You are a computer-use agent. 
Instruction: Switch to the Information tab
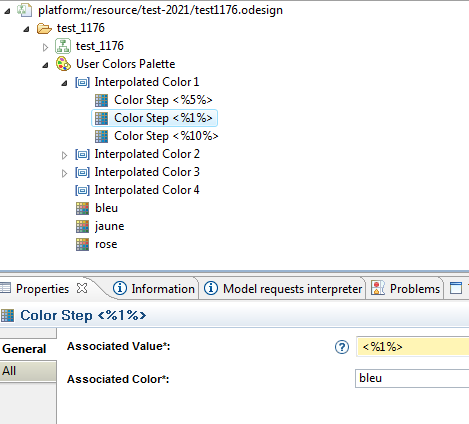coord(154,289)
